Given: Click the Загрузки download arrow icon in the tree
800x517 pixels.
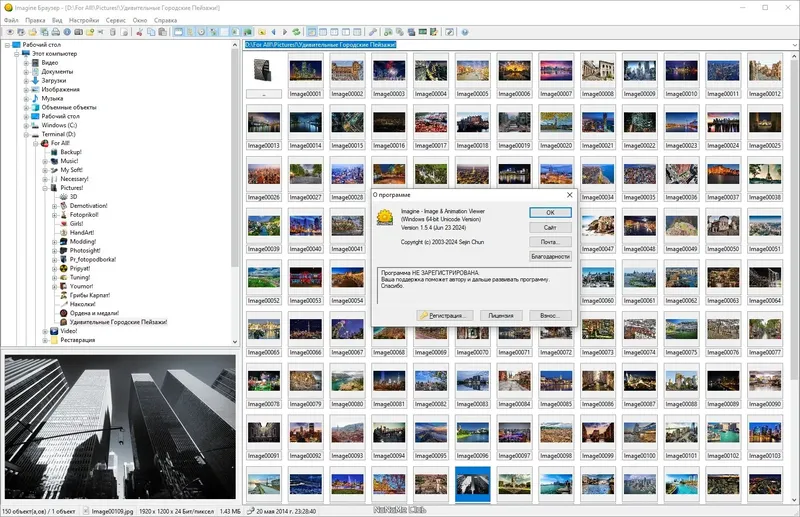Looking at the screenshot, I should click(35, 80).
